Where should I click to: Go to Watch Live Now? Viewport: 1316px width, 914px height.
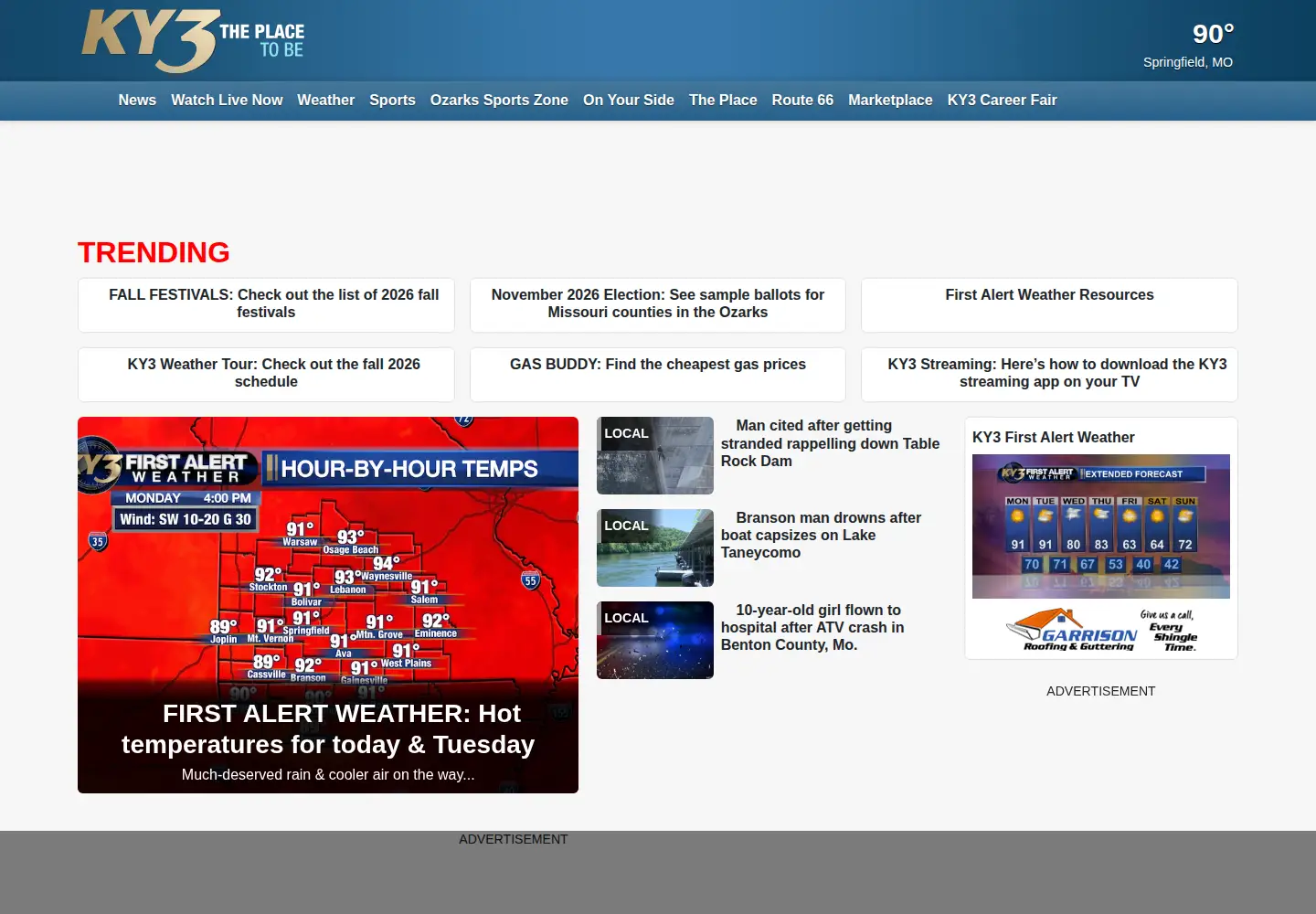227,101
